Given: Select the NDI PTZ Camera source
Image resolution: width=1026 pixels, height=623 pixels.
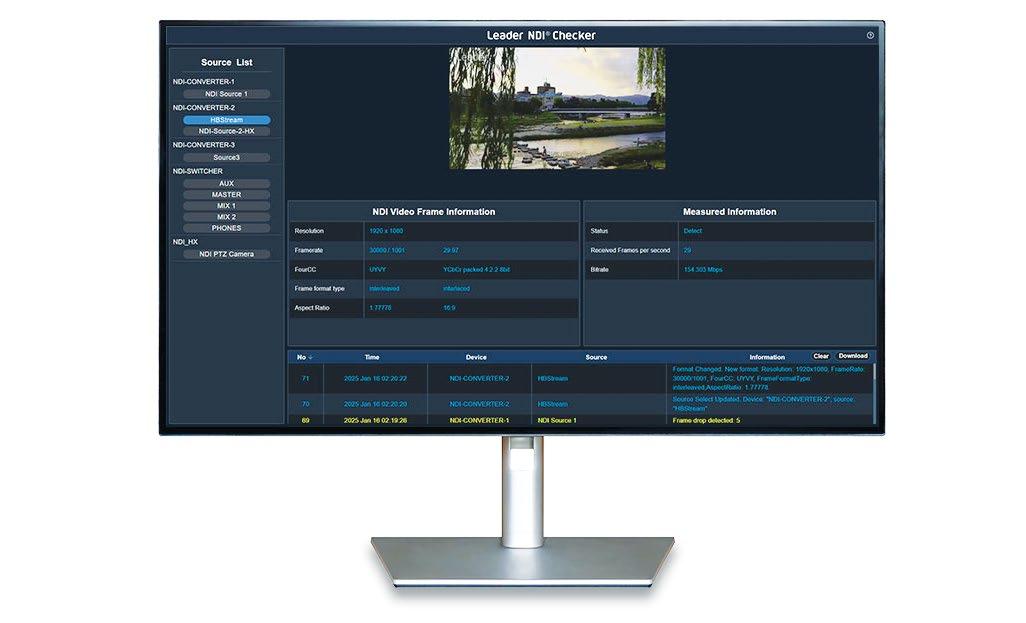Looking at the screenshot, I should click(x=226, y=254).
